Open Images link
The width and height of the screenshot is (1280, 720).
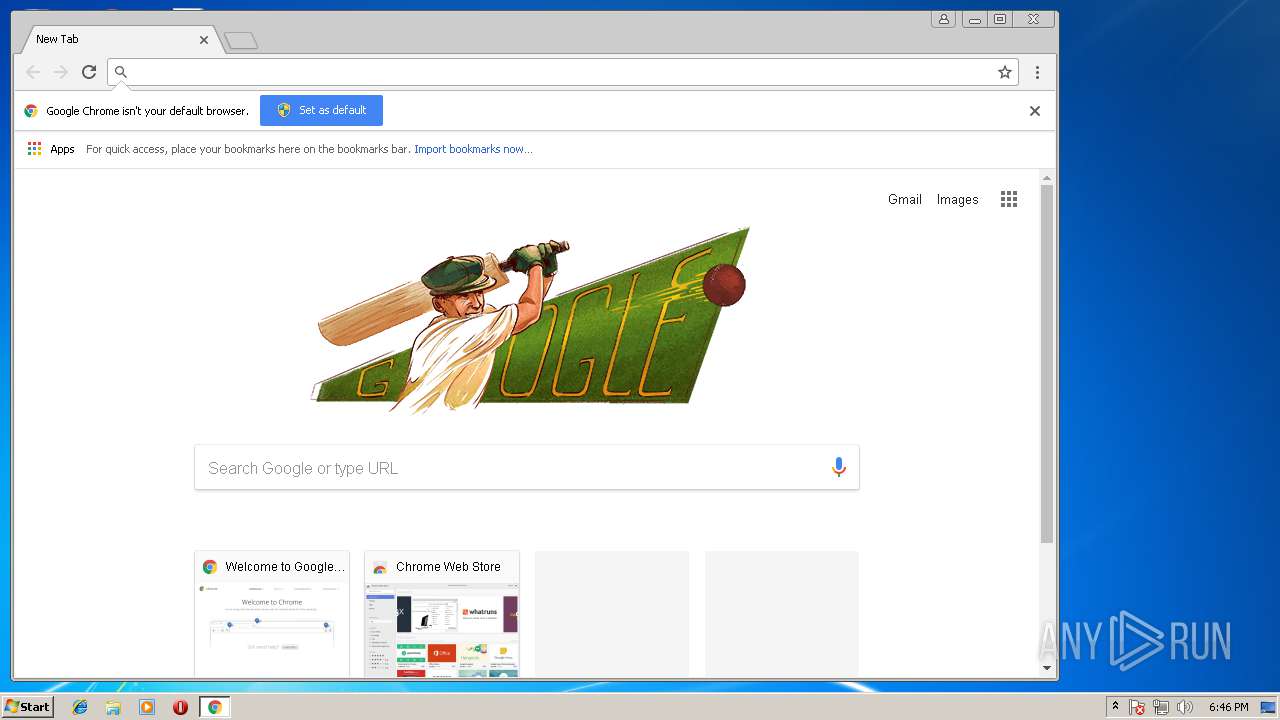(x=957, y=199)
